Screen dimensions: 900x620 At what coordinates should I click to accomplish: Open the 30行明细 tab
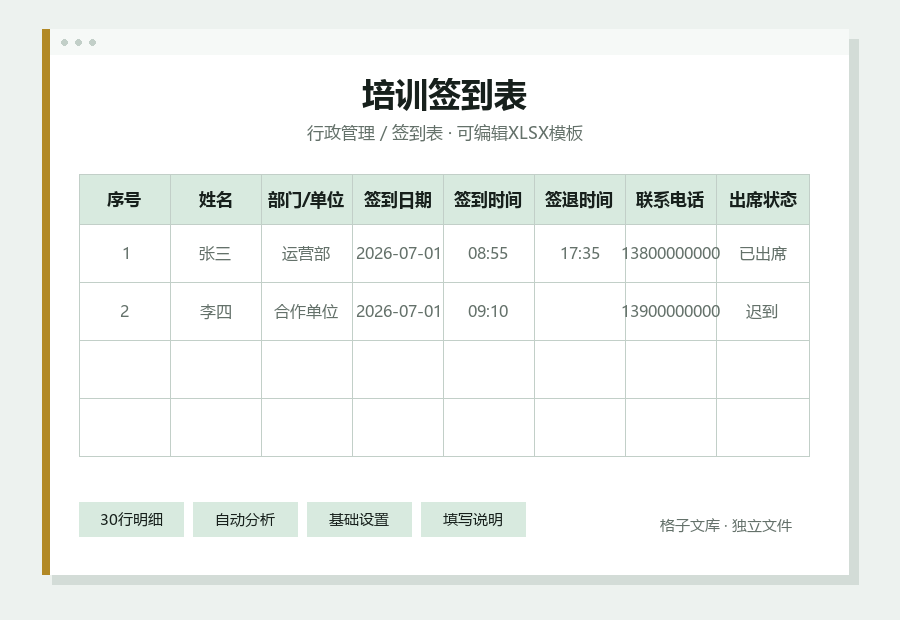pos(131,520)
